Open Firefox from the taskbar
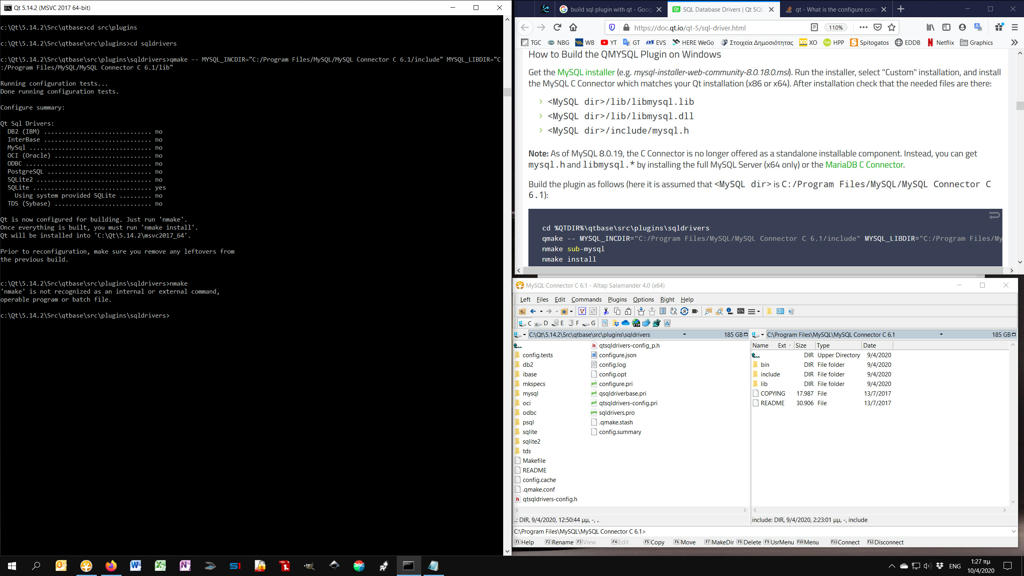This screenshot has height=576, width=1024. pos(111,566)
